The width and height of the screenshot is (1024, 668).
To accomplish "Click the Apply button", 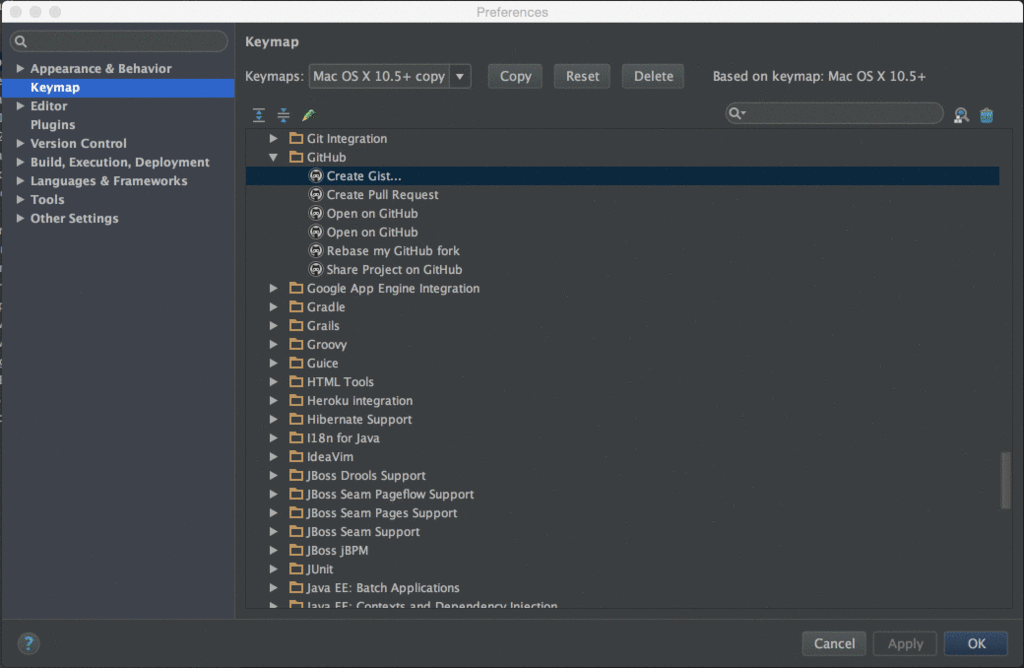I will click(905, 644).
